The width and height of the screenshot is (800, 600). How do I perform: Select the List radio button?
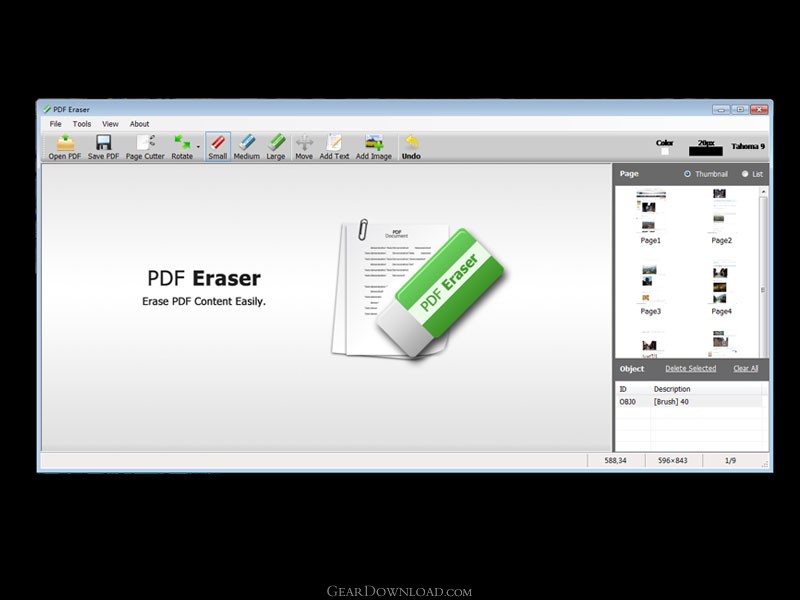tap(745, 174)
